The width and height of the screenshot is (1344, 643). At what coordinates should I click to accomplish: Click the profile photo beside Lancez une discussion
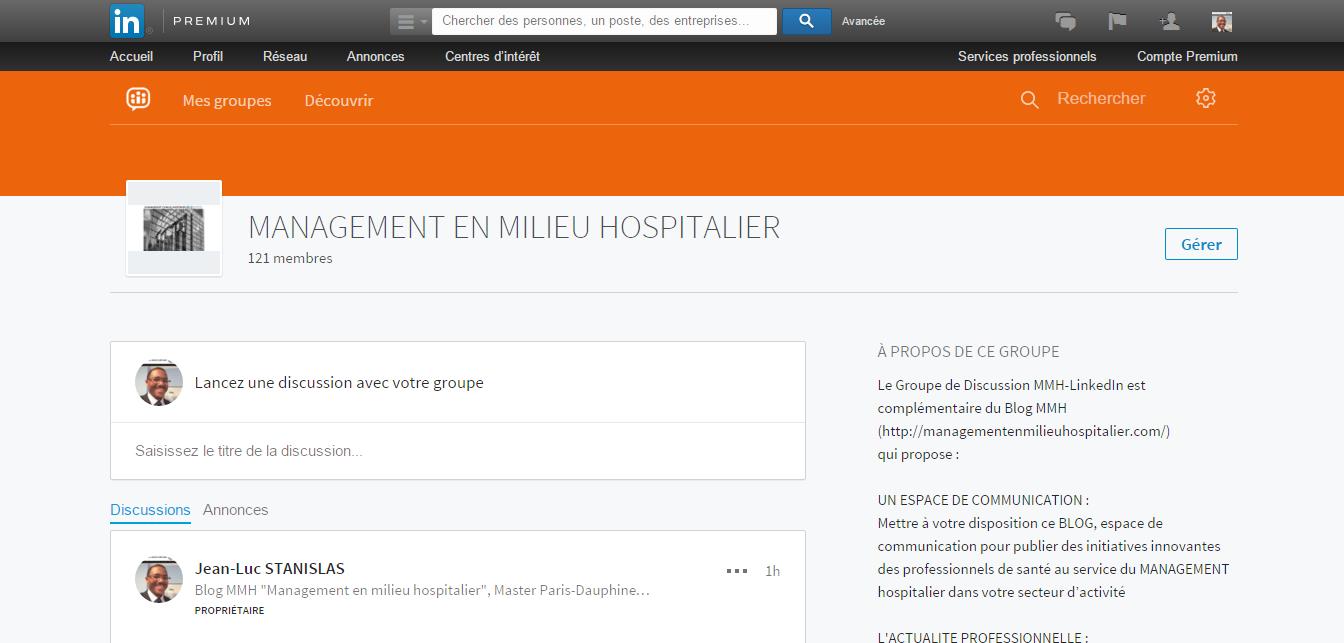click(159, 382)
